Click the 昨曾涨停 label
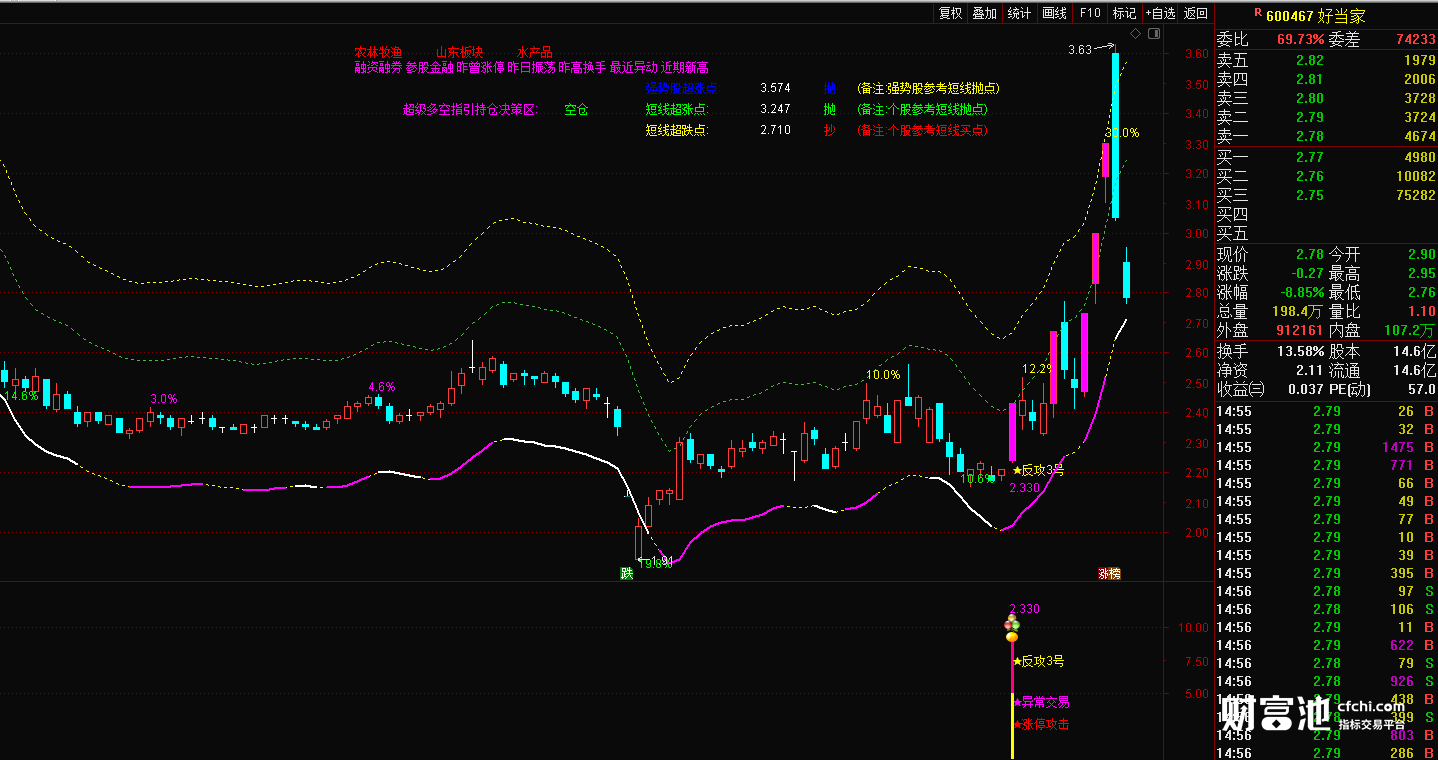The width and height of the screenshot is (1438, 760). [x=480, y=68]
